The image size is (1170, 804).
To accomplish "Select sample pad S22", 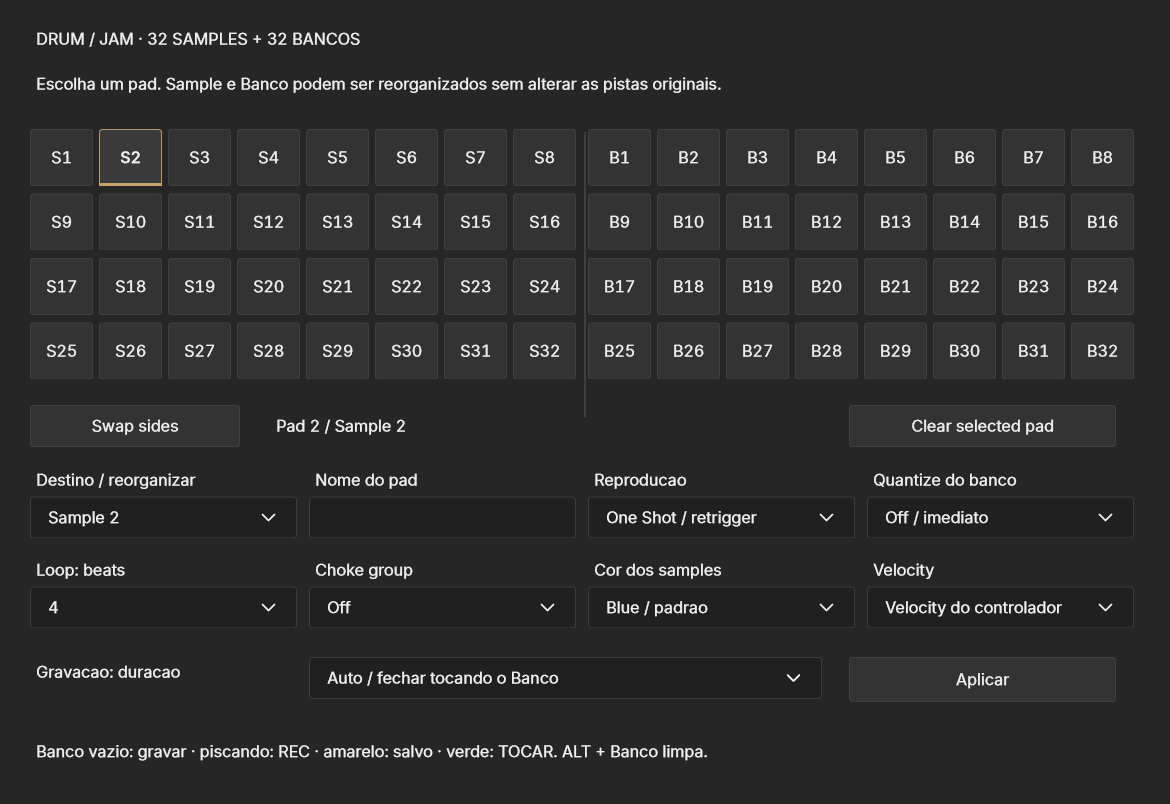I will (x=407, y=287).
